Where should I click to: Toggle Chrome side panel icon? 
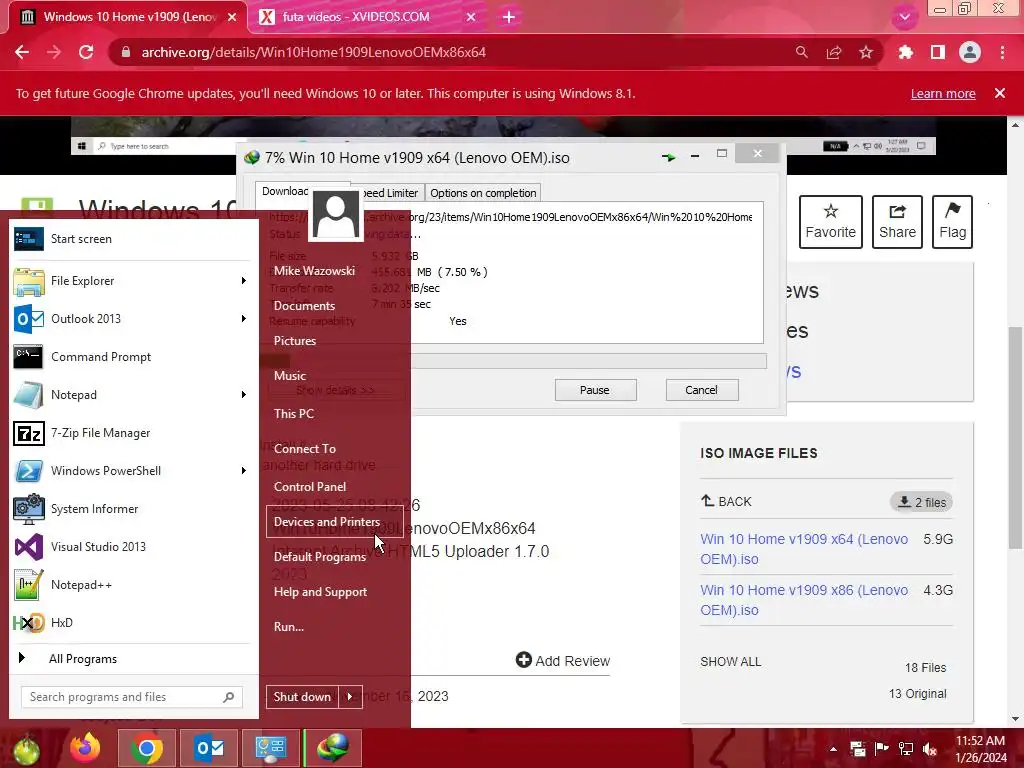tap(938, 52)
